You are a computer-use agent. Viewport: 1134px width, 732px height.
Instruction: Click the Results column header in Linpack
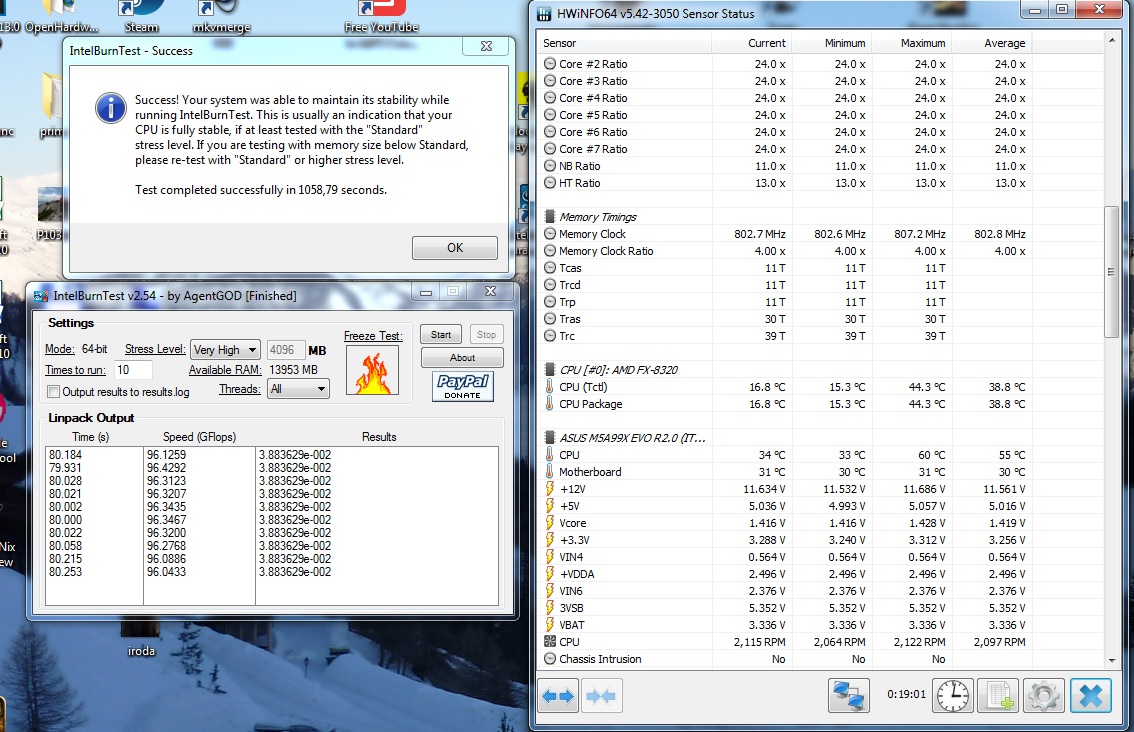[x=379, y=437]
